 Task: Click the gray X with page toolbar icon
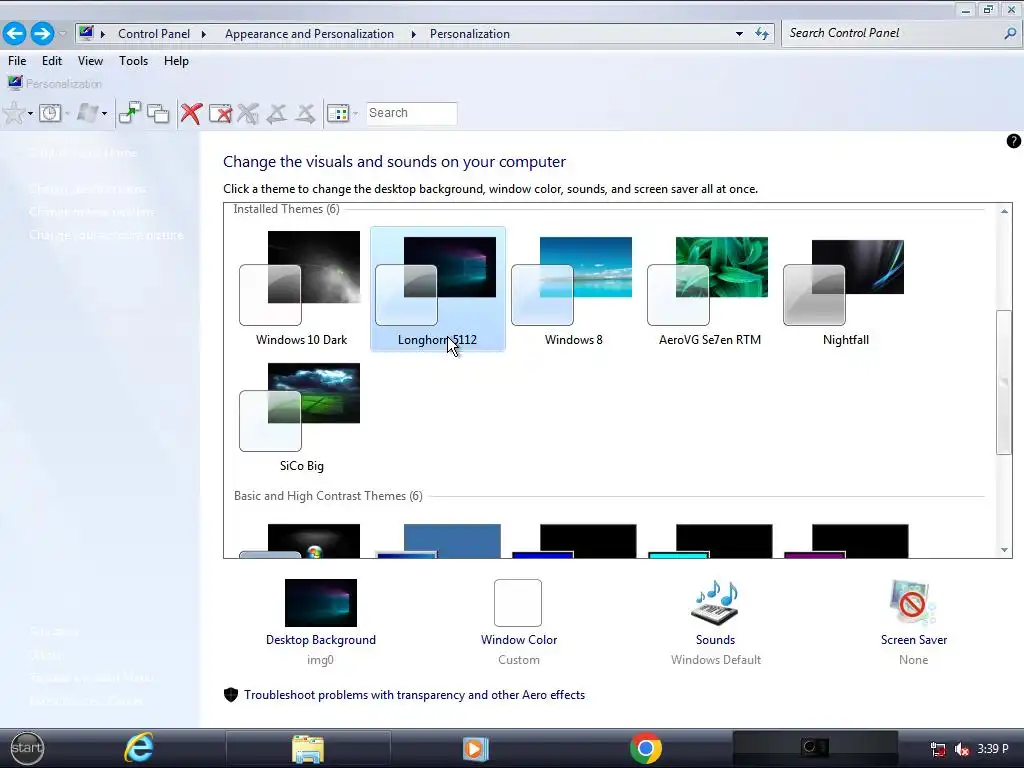click(248, 113)
